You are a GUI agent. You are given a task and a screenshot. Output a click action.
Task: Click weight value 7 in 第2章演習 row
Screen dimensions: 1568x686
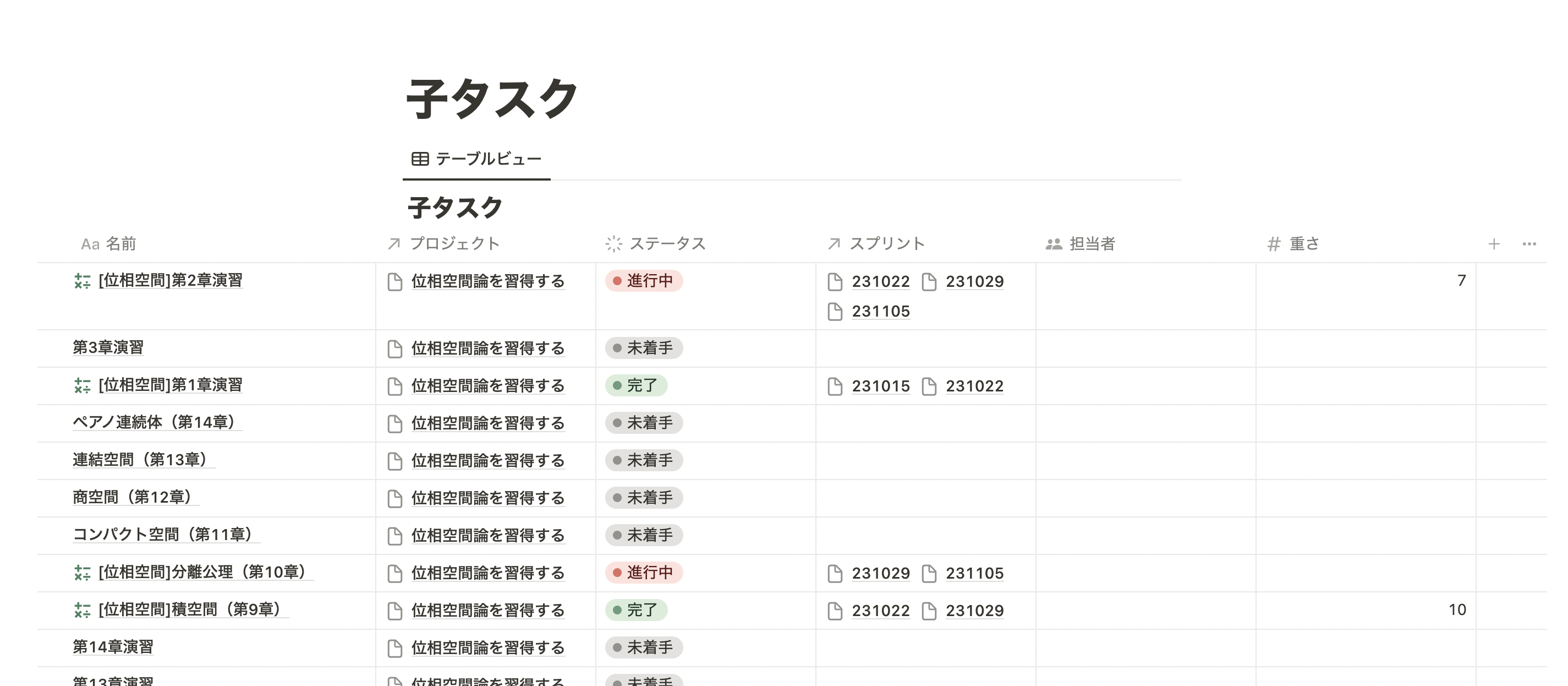point(1461,280)
